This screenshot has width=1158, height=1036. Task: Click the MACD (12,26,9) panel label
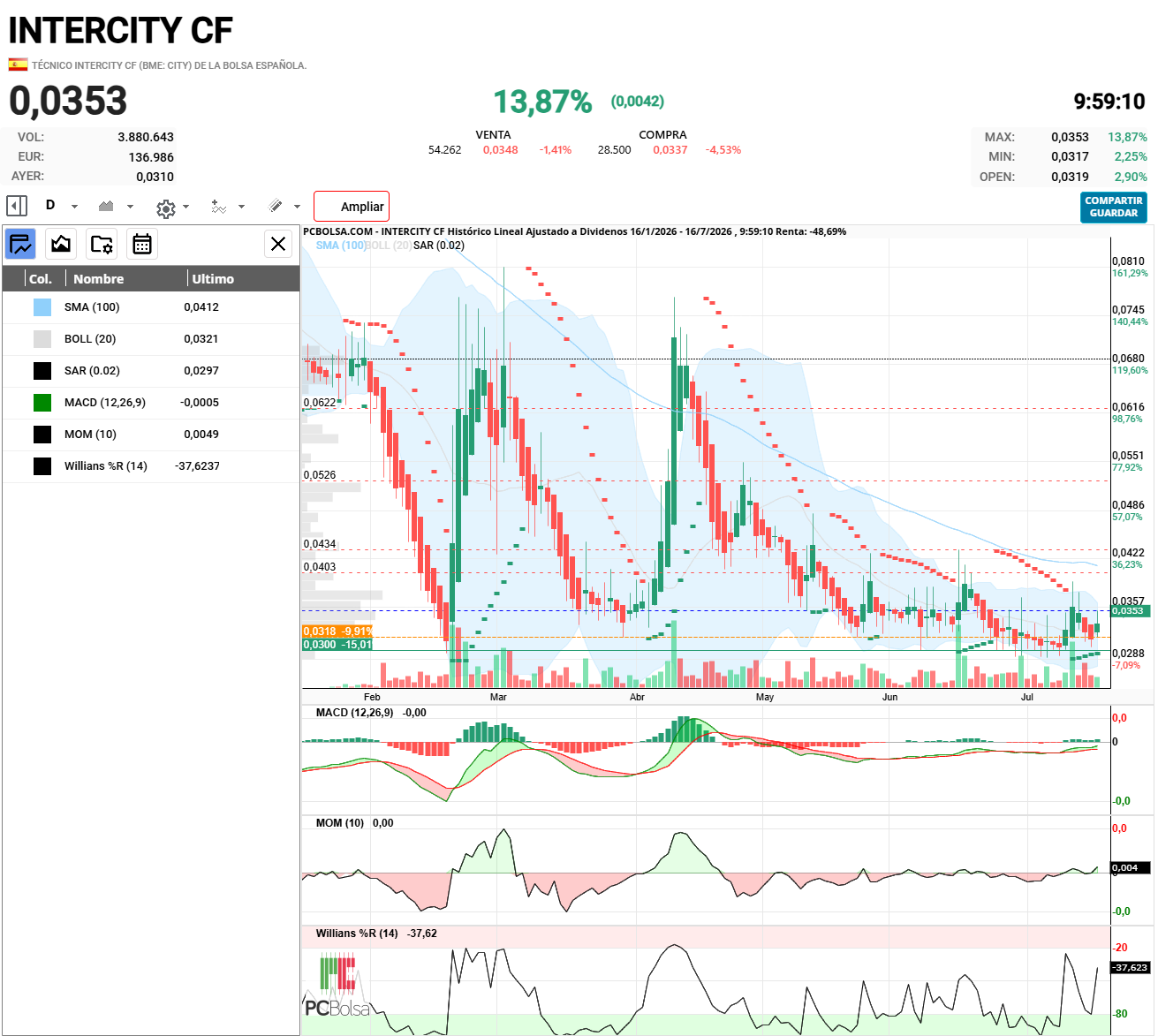pyautogui.click(x=355, y=713)
